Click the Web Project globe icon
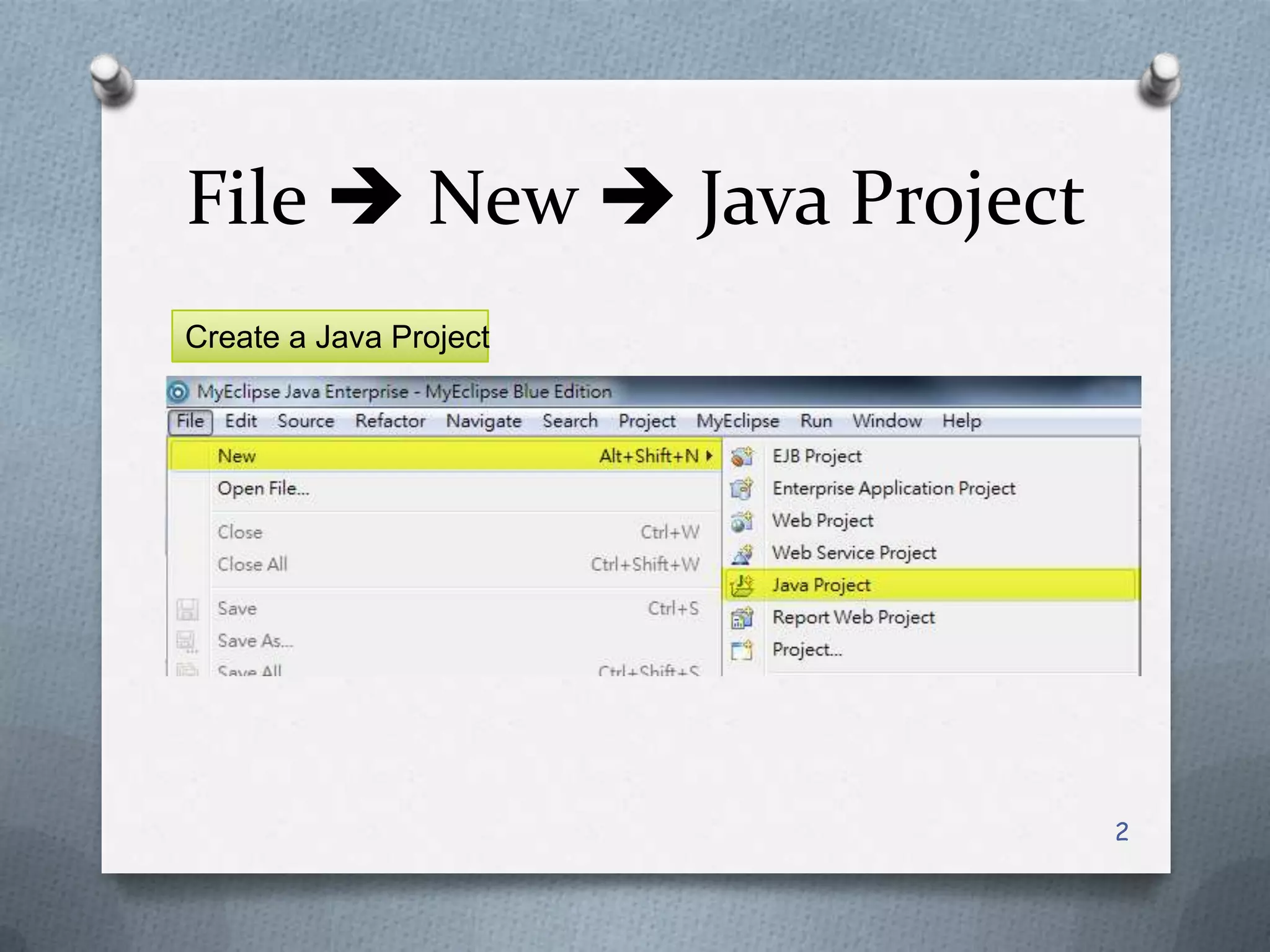The image size is (1270, 952). [x=742, y=521]
